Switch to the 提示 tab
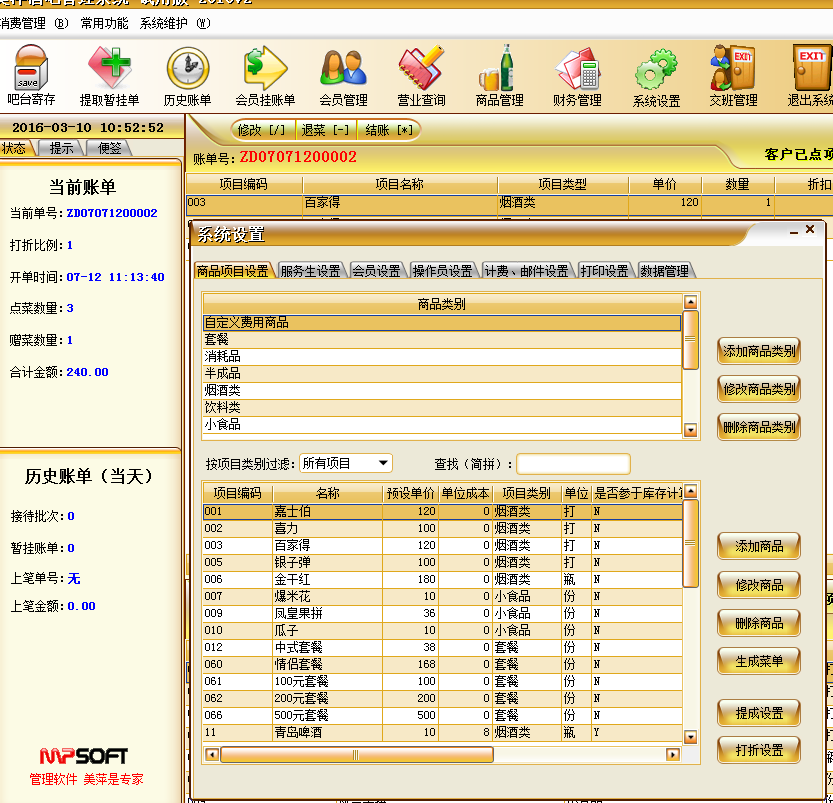Screen dimensions: 833x803 coord(61,148)
